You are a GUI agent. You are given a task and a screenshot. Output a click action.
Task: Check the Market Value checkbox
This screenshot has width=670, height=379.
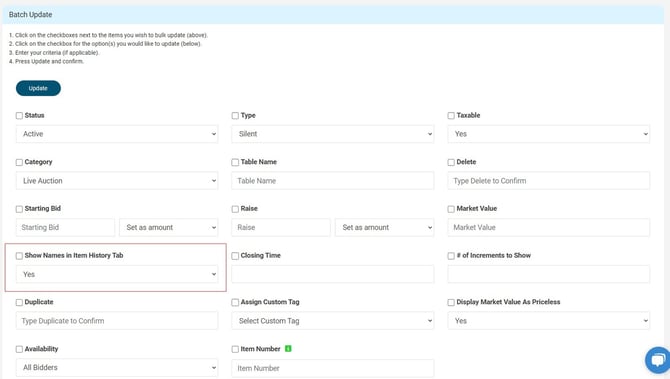[451, 209]
